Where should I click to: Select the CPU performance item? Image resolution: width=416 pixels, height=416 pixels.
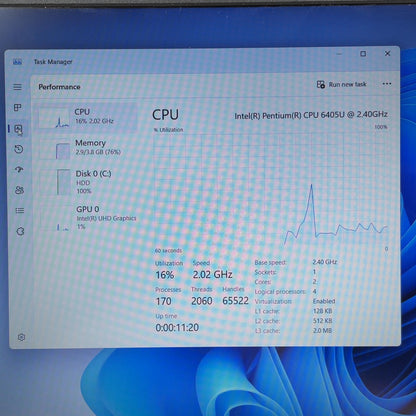tap(87, 117)
